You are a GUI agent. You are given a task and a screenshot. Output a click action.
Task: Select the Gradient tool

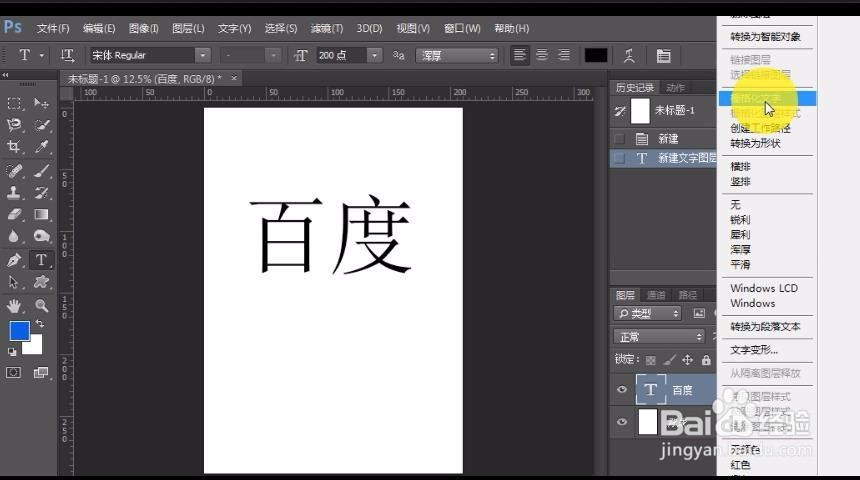[41, 214]
